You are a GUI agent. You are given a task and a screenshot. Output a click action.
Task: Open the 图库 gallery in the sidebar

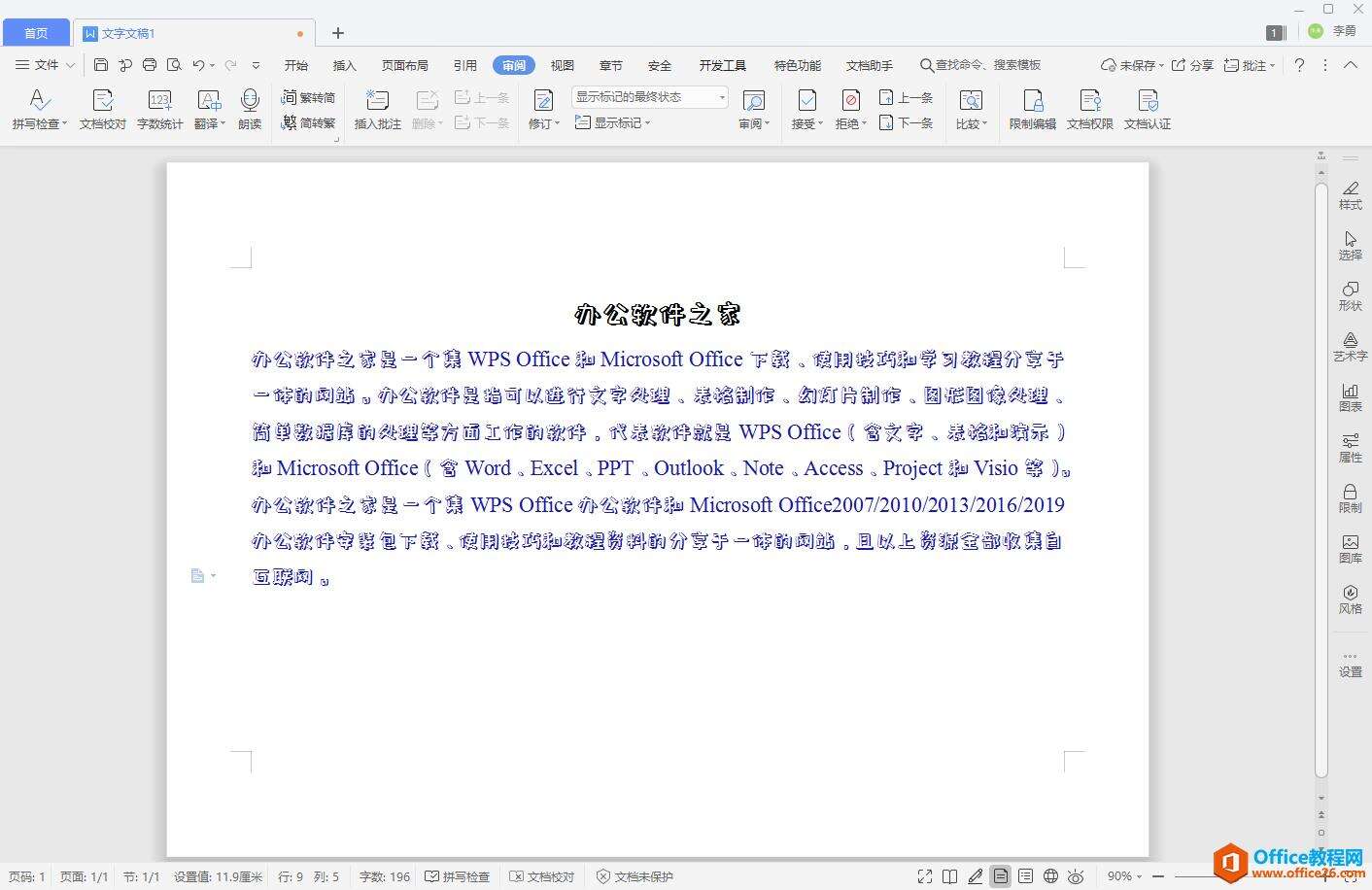pyautogui.click(x=1350, y=548)
